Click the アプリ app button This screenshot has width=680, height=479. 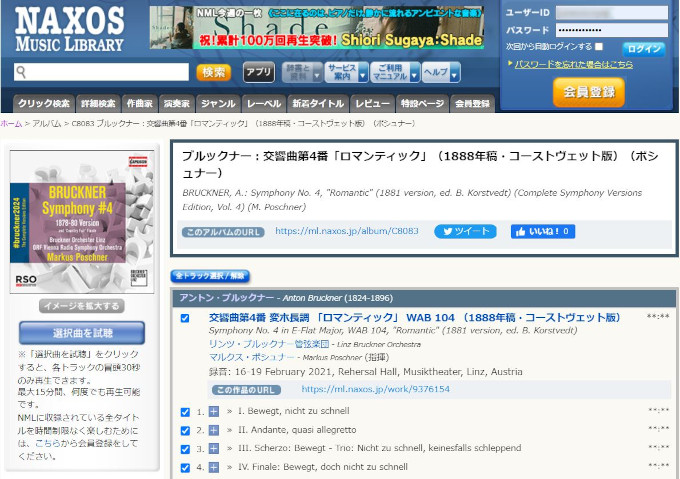pyautogui.click(x=258, y=73)
